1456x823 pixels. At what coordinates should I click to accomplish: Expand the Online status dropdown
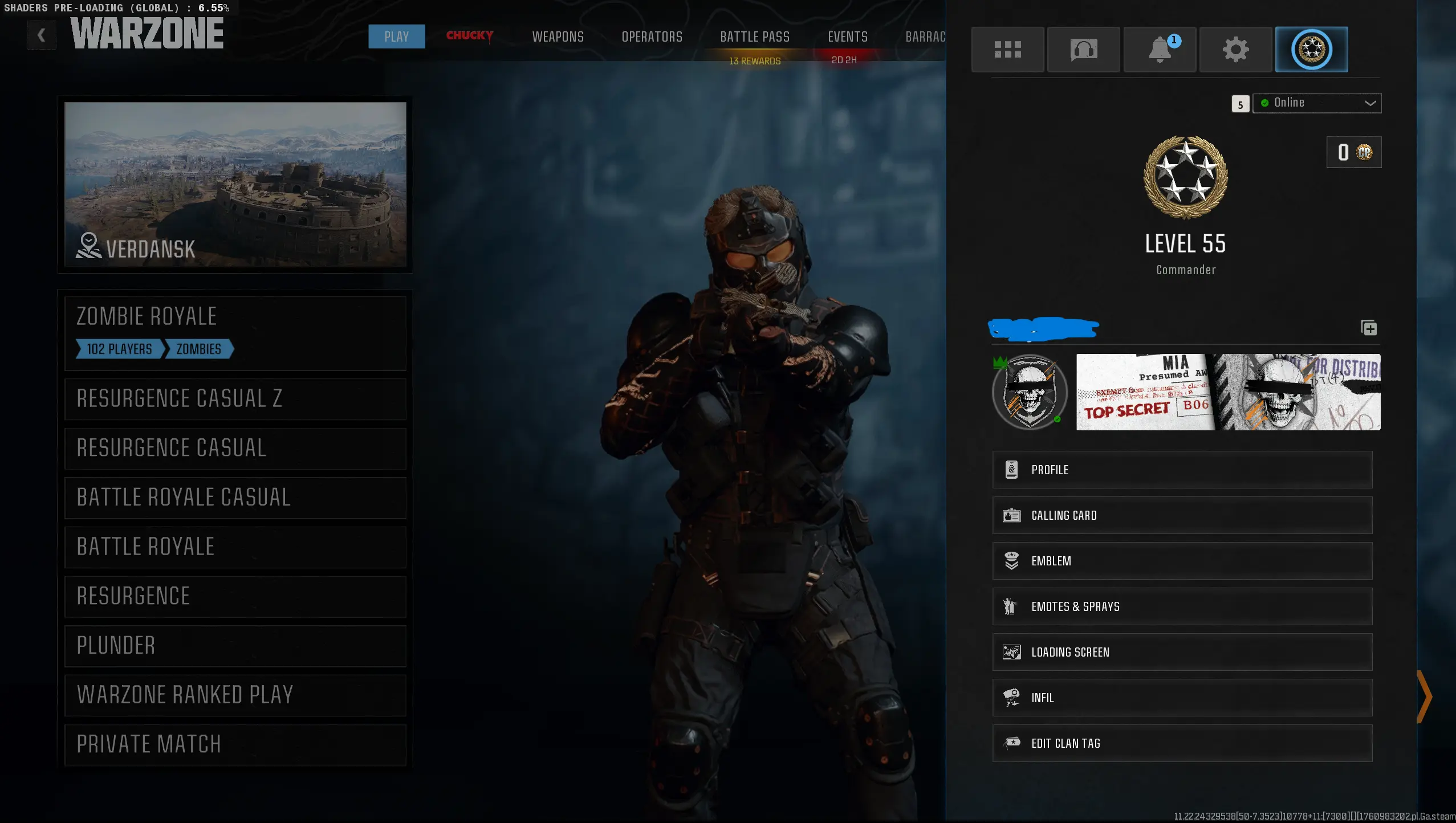click(x=1317, y=103)
